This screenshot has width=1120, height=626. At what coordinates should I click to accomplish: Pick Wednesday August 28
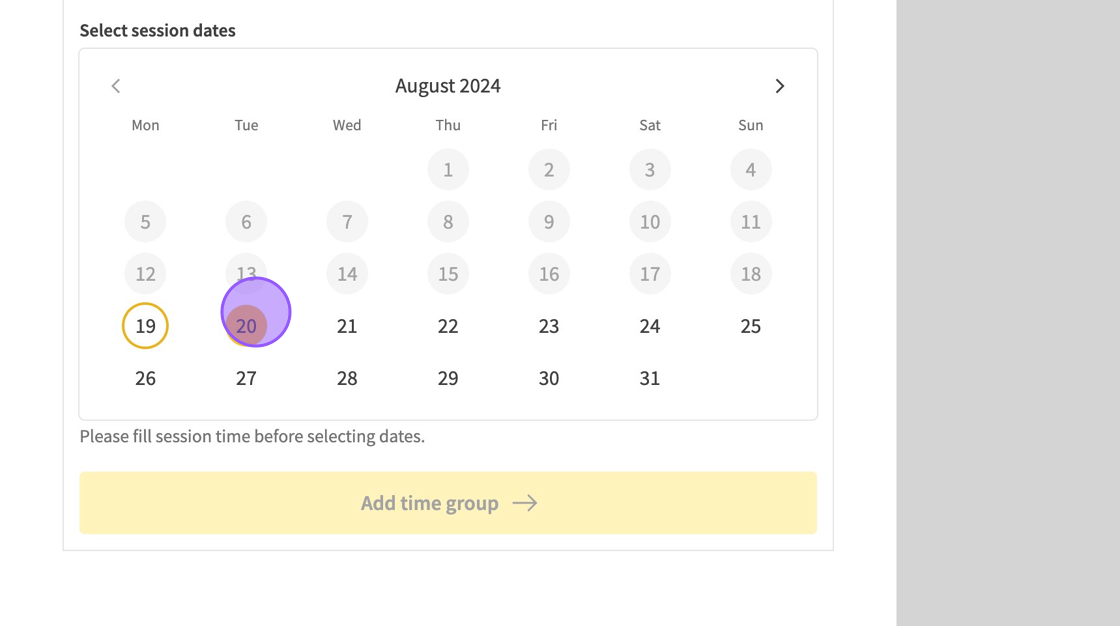[347, 378]
